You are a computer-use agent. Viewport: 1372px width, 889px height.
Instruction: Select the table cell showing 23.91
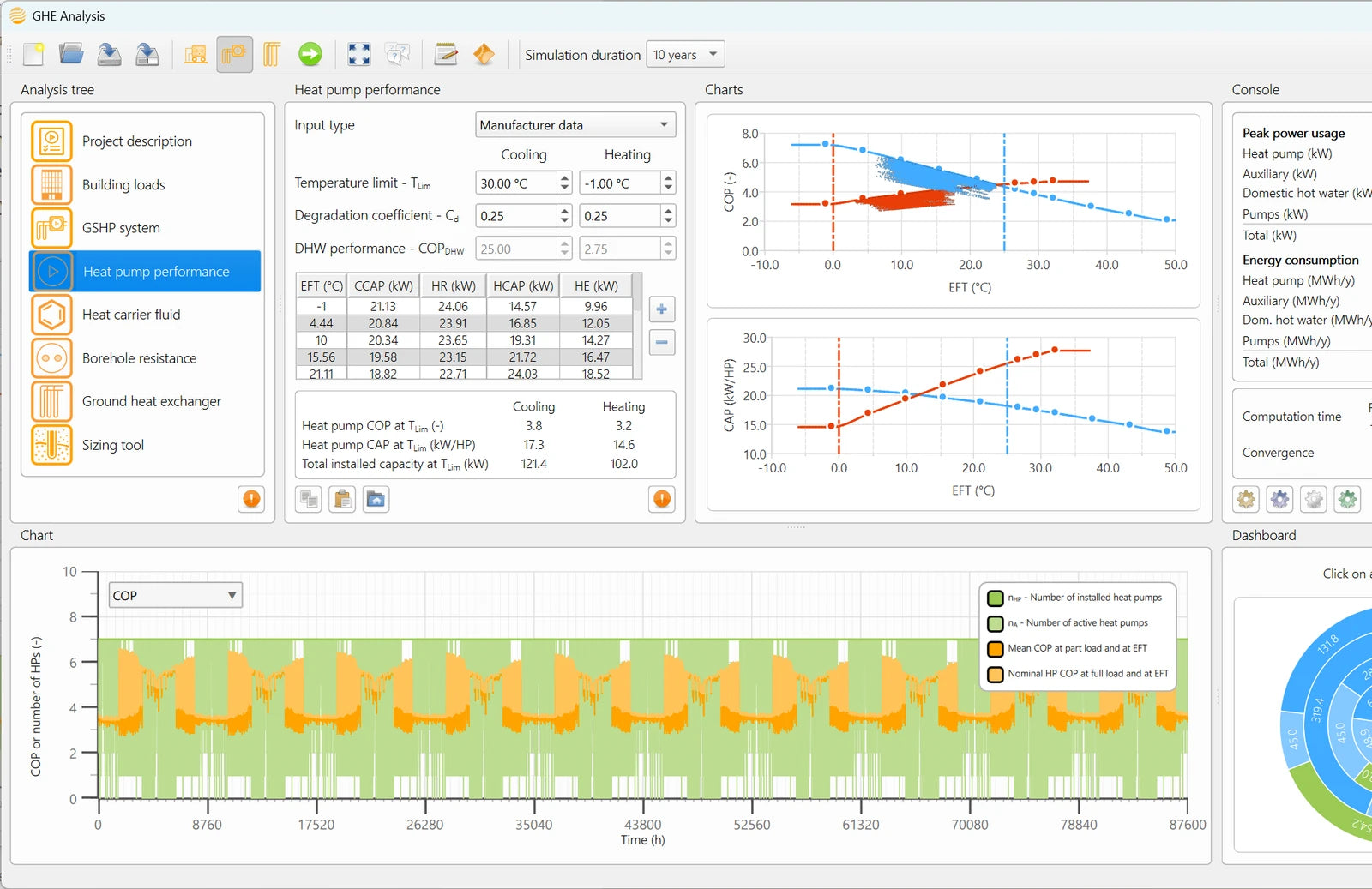coord(454,323)
